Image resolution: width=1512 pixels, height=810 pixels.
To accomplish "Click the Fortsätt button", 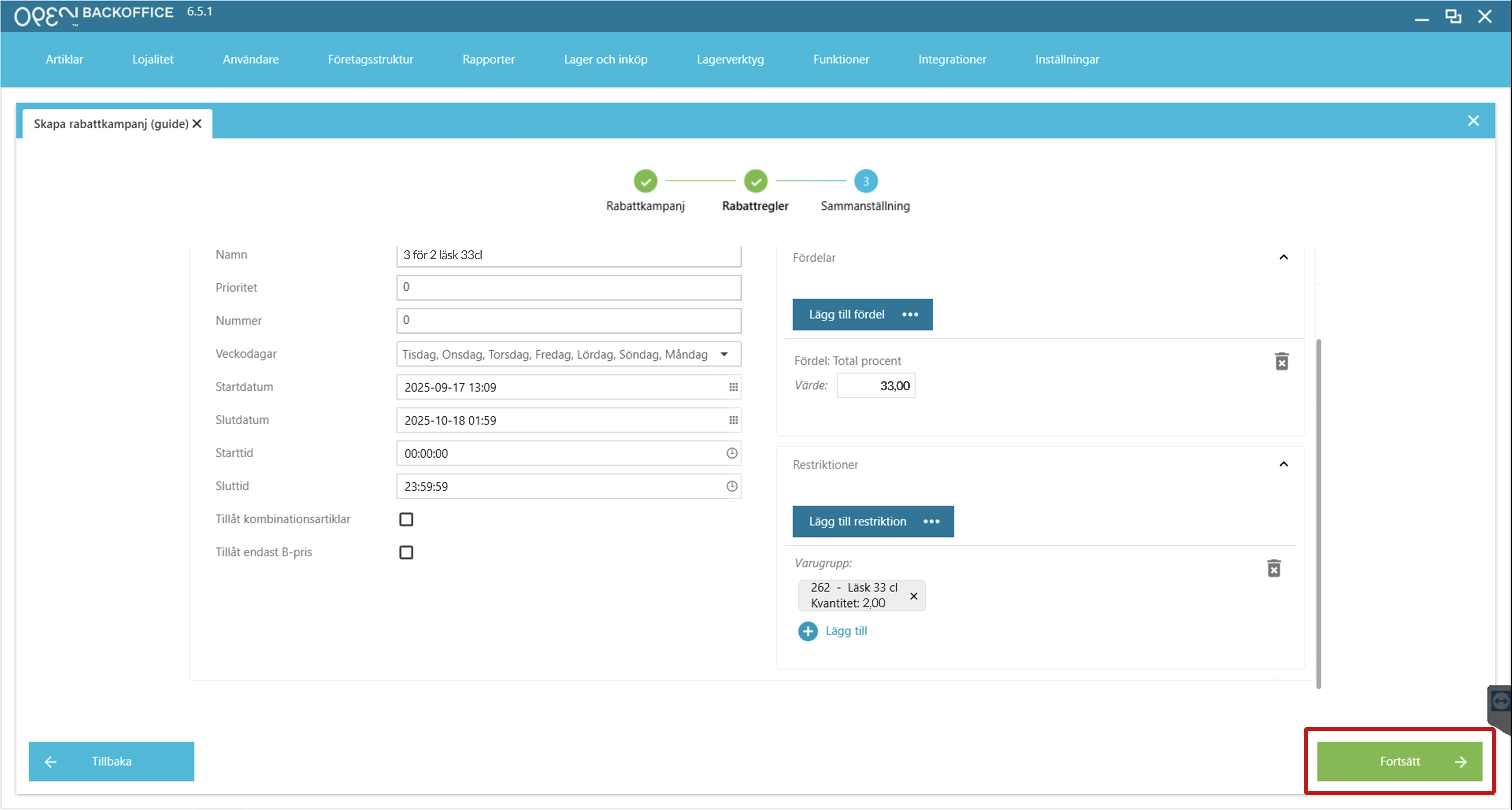I will (x=1399, y=762).
